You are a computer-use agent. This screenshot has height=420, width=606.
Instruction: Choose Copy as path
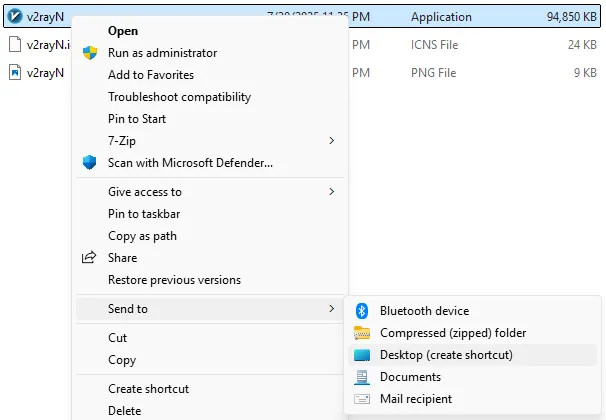(x=142, y=236)
